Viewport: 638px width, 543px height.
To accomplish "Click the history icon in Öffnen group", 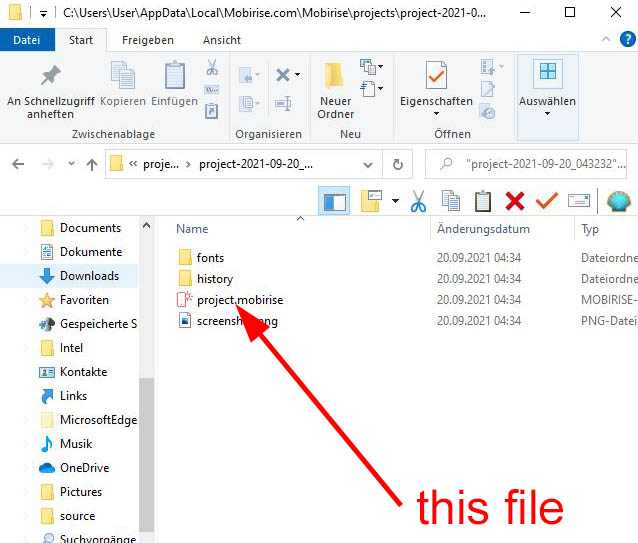I will point(487,111).
